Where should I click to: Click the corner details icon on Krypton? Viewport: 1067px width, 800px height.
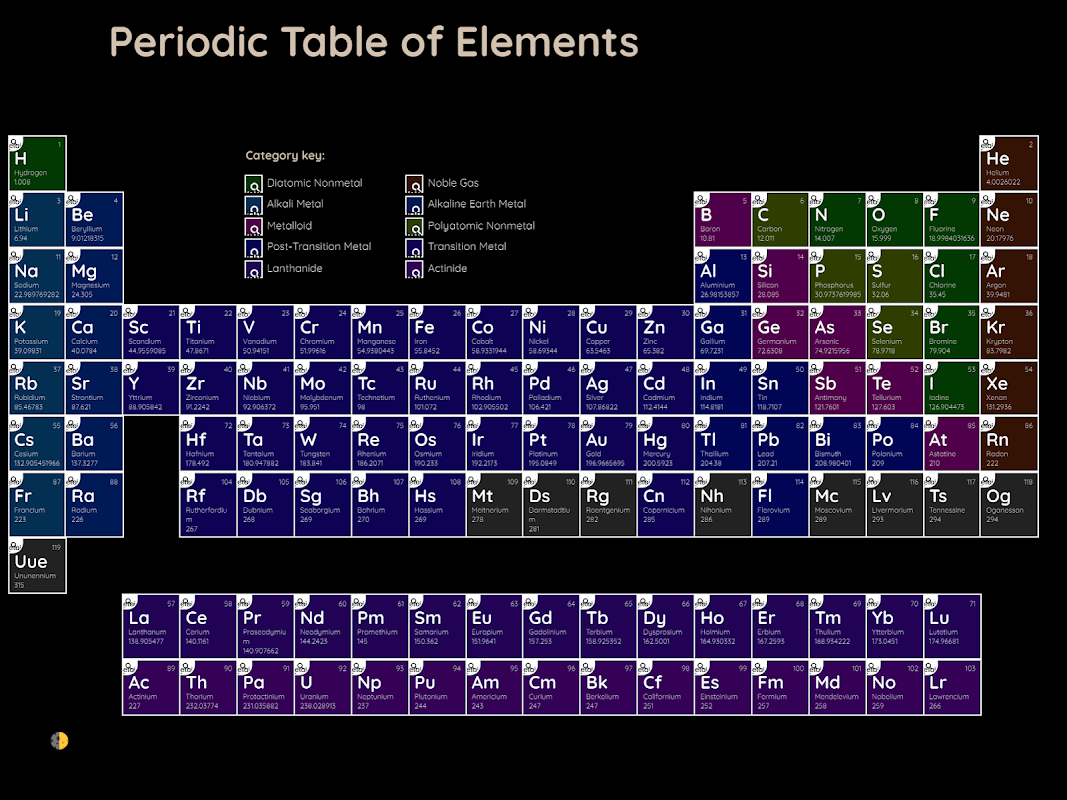987,312
